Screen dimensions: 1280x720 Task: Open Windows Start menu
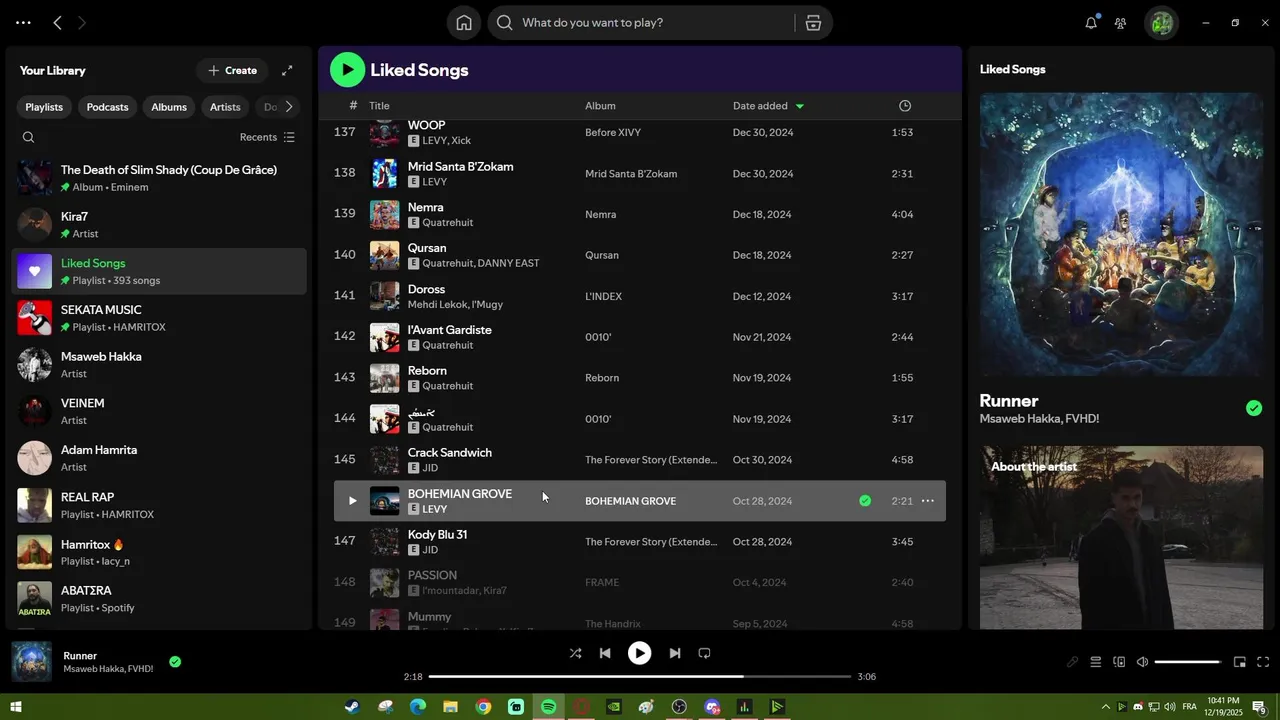pyautogui.click(x=16, y=707)
